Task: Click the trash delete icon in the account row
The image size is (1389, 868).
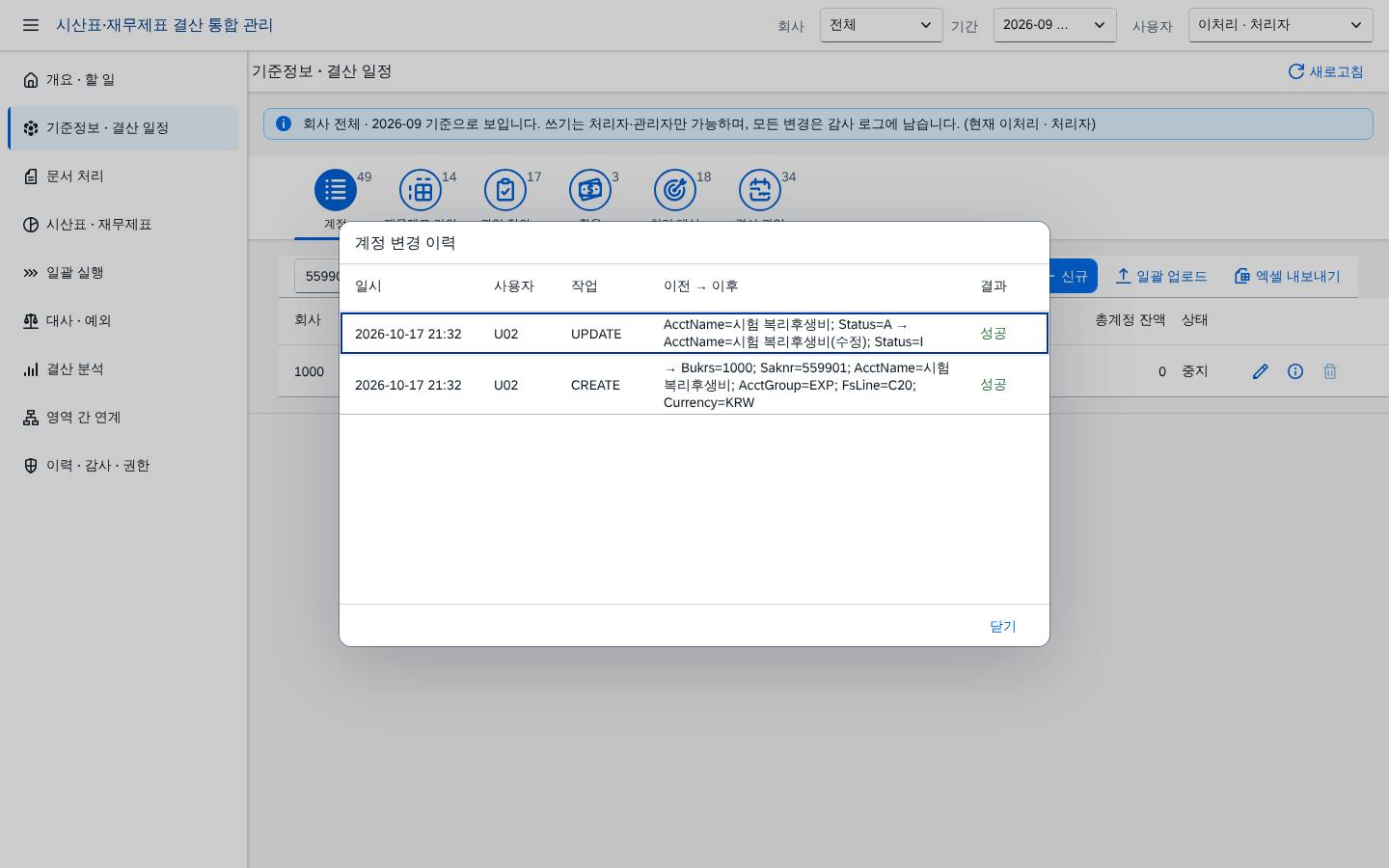Action: point(1330,371)
